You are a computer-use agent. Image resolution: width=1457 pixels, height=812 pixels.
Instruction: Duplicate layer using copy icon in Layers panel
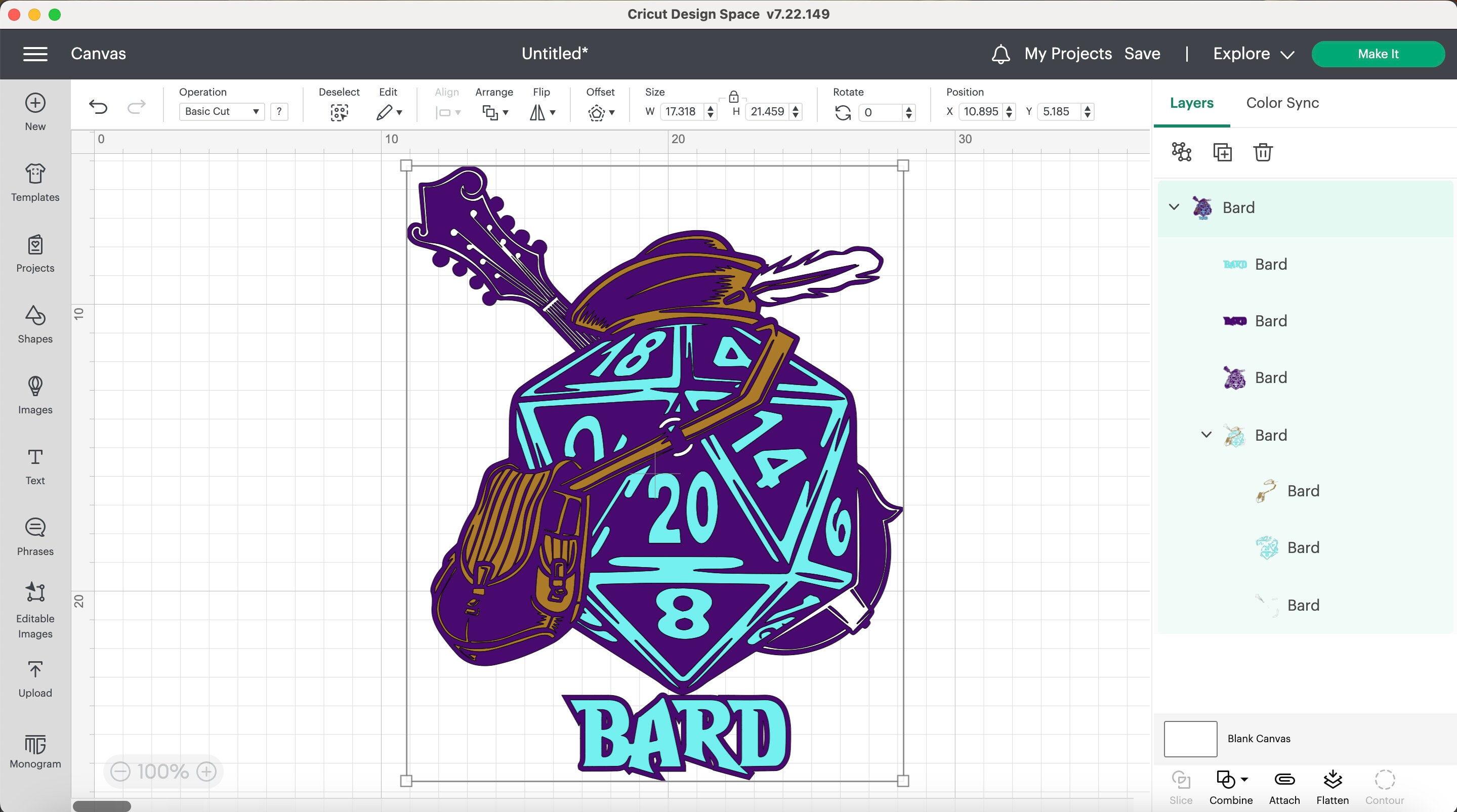(1223, 152)
